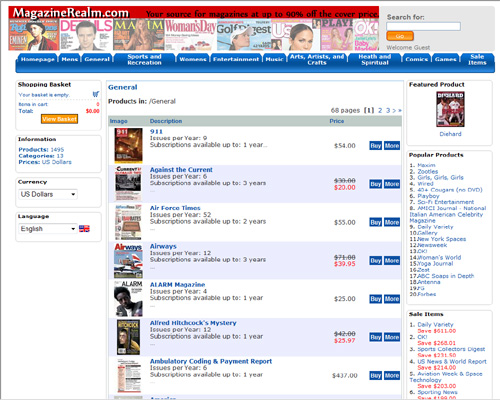Click the Search for input field
This screenshot has width=500, height=400.
pos(423,26)
